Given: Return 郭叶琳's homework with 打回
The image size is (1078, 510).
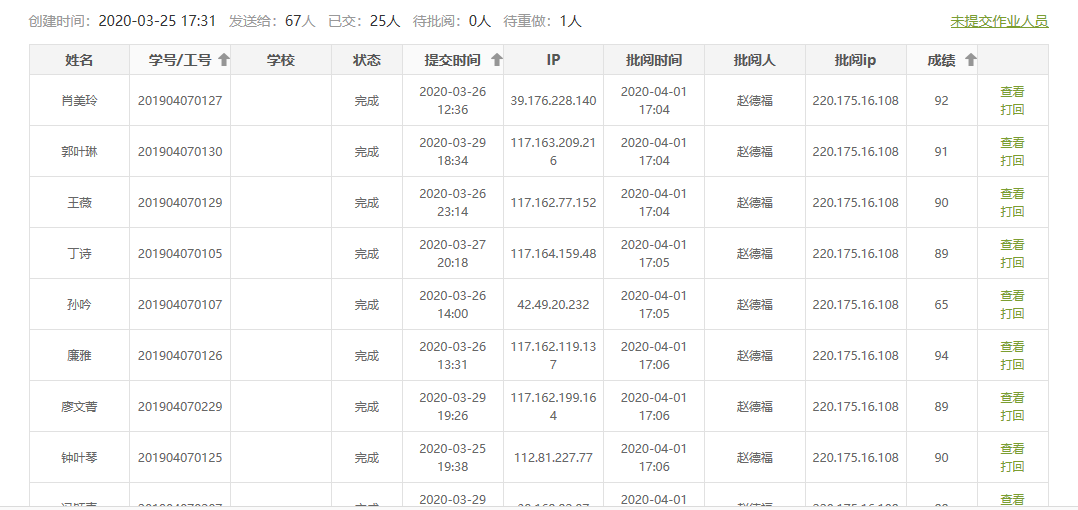Looking at the screenshot, I should point(1012,161).
